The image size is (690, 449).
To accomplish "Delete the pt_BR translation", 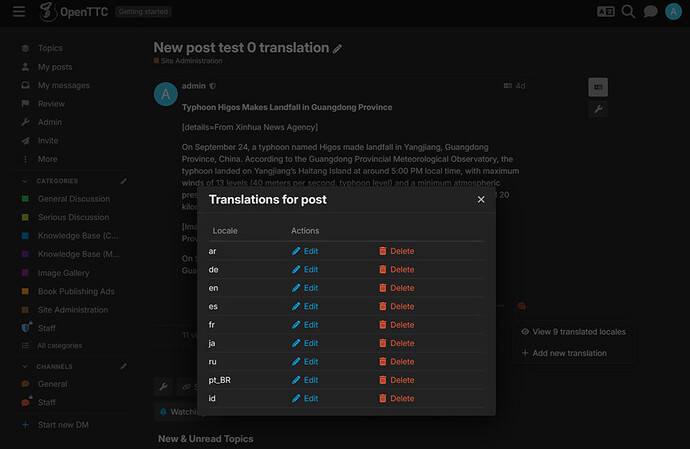I will [x=396, y=380].
